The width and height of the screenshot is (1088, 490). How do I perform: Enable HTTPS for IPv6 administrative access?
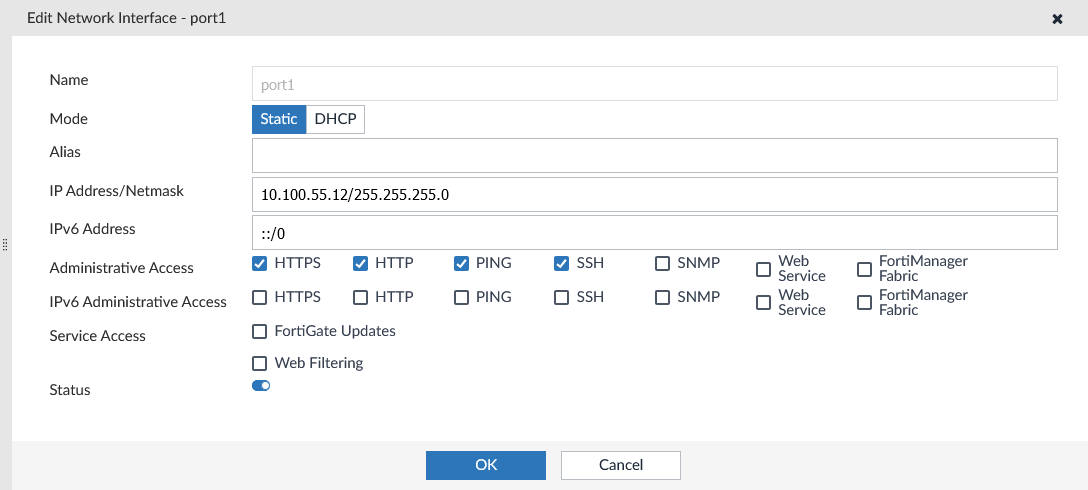pos(260,298)
